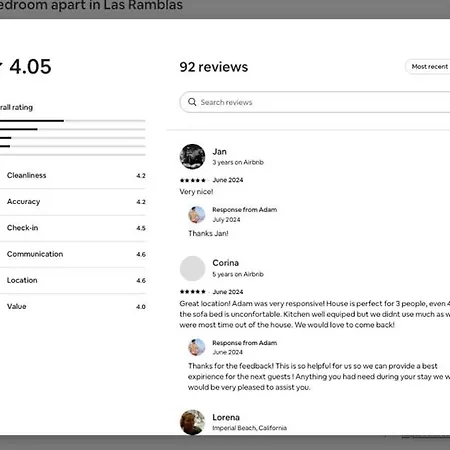
Task: Select the Check-in rating row
Action: pyautogui.click(x=73, y=228)
